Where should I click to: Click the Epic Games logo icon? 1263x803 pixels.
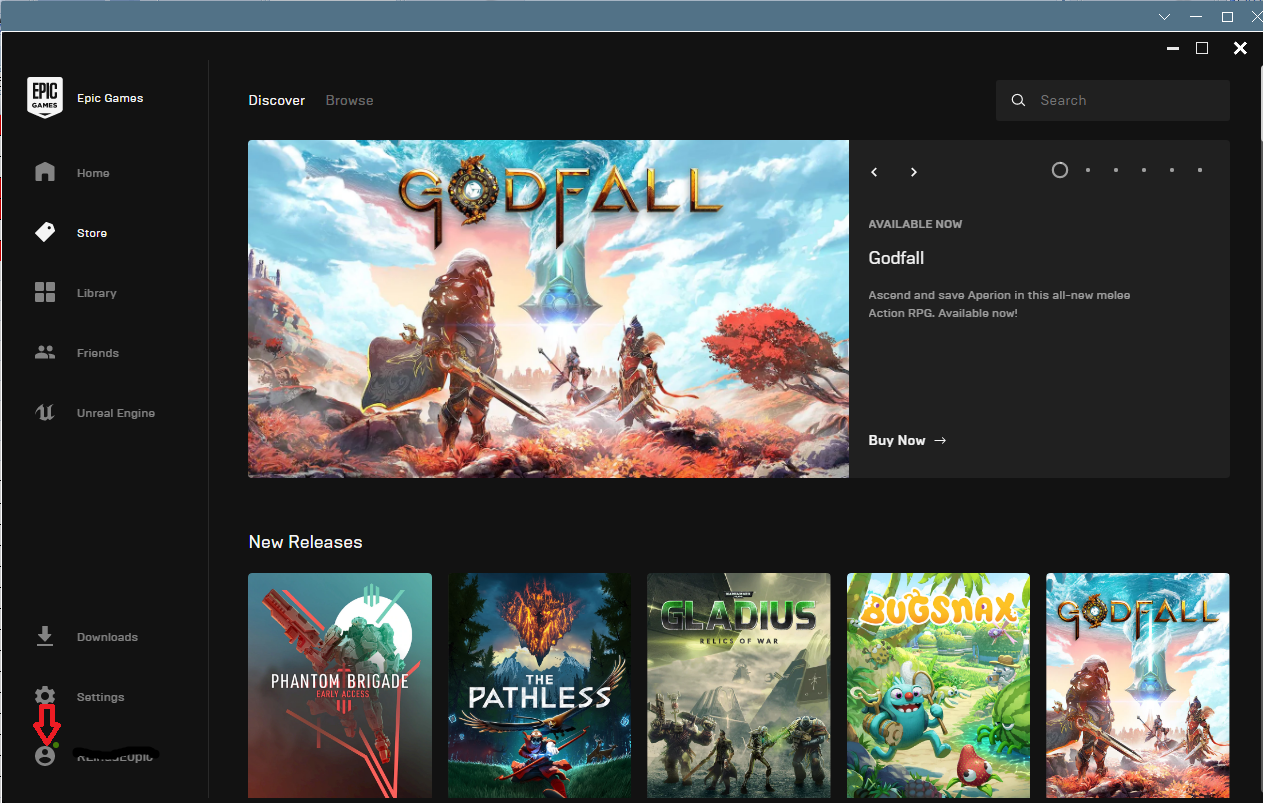[45, 98]
